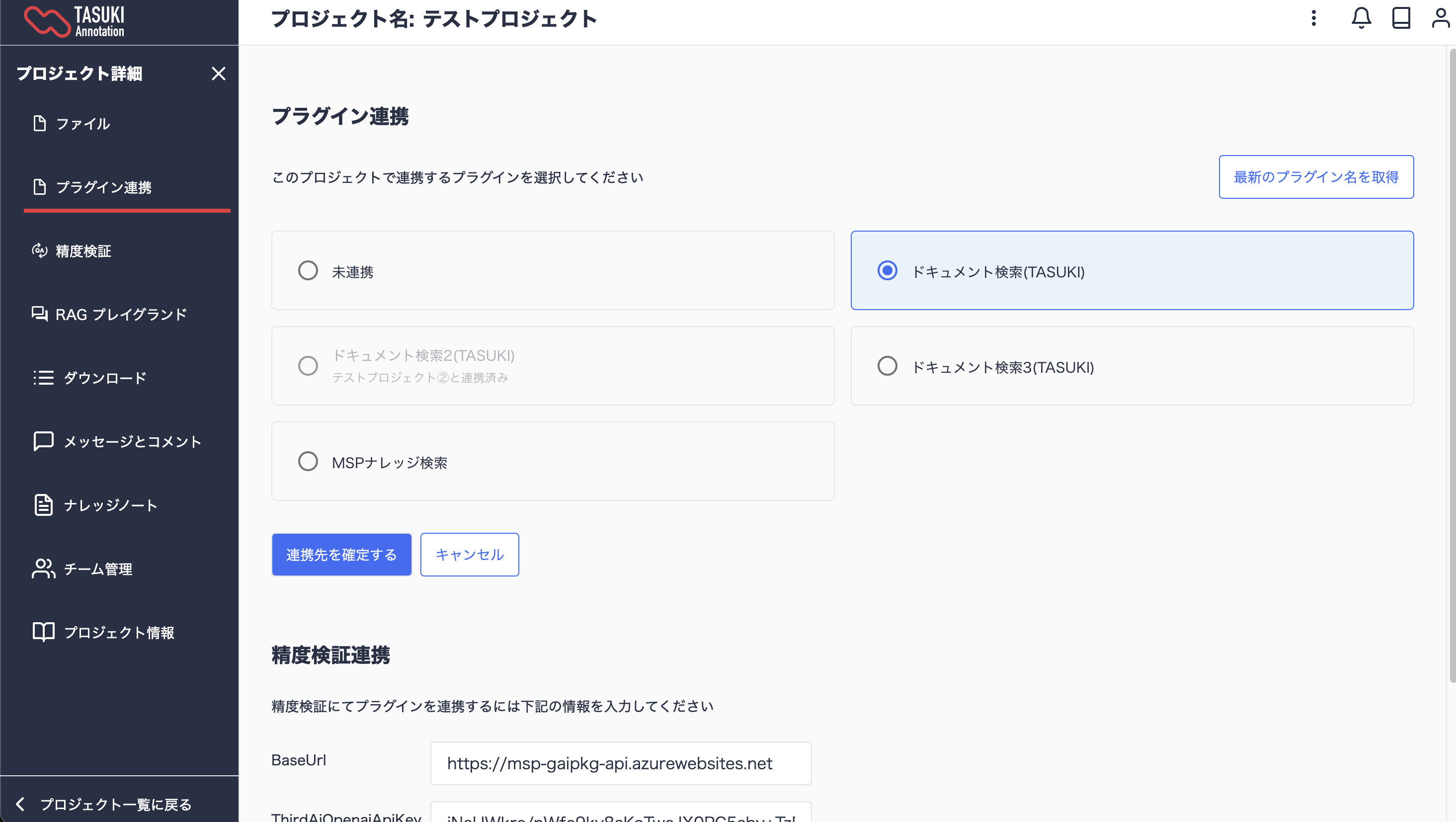Click the TASUKI Annotation logo
The width and height of the screenshot is (1456, 822).
click(74, 21)
